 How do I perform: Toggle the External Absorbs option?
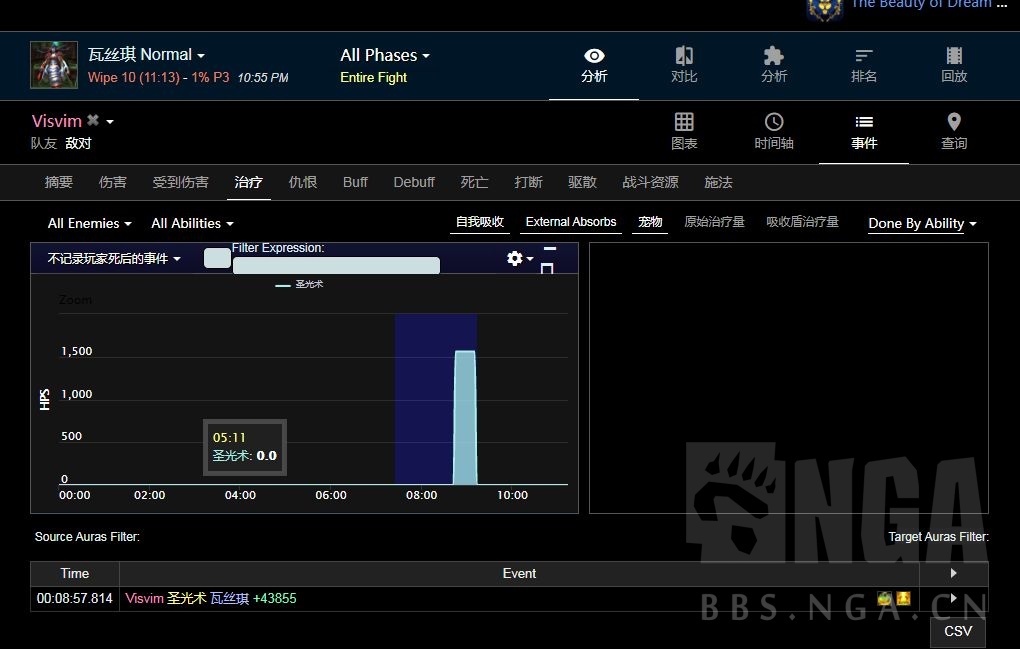click(570, 222)
